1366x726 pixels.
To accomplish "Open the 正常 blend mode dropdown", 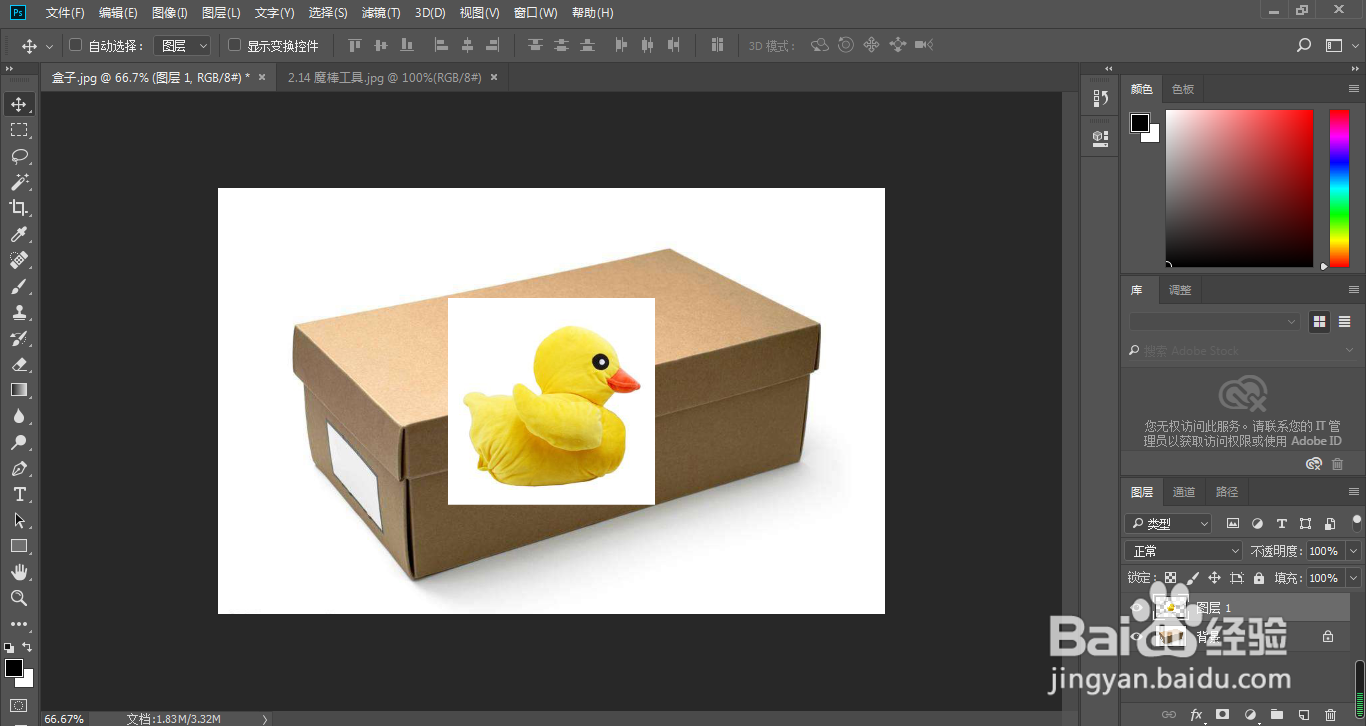I will 1184,551.
